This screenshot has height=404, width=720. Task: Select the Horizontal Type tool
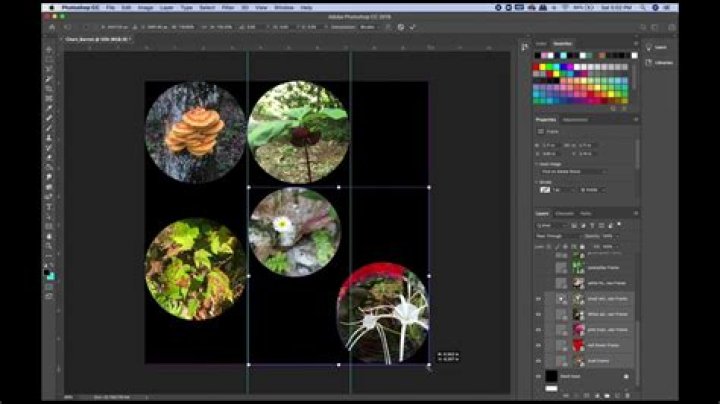(x=49, y=207)
